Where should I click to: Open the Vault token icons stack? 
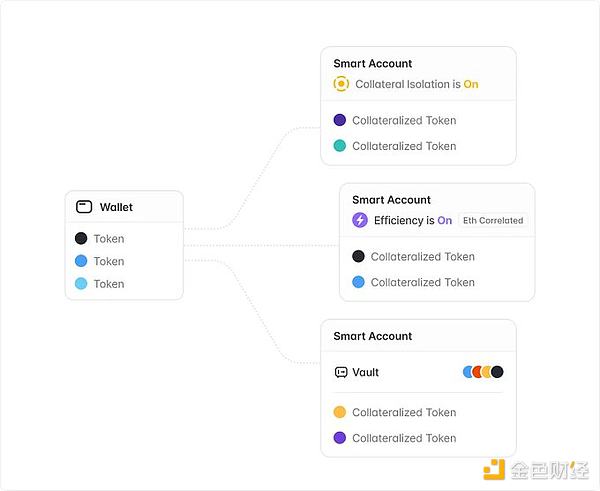click(x=483, y=372)
